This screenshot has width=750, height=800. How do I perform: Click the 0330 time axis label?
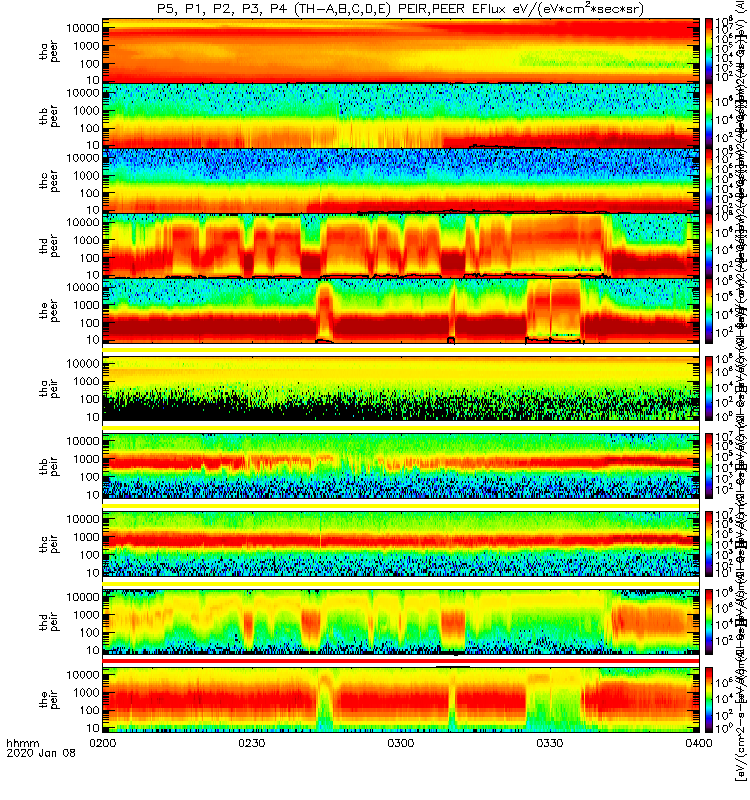tap(549, 743)
